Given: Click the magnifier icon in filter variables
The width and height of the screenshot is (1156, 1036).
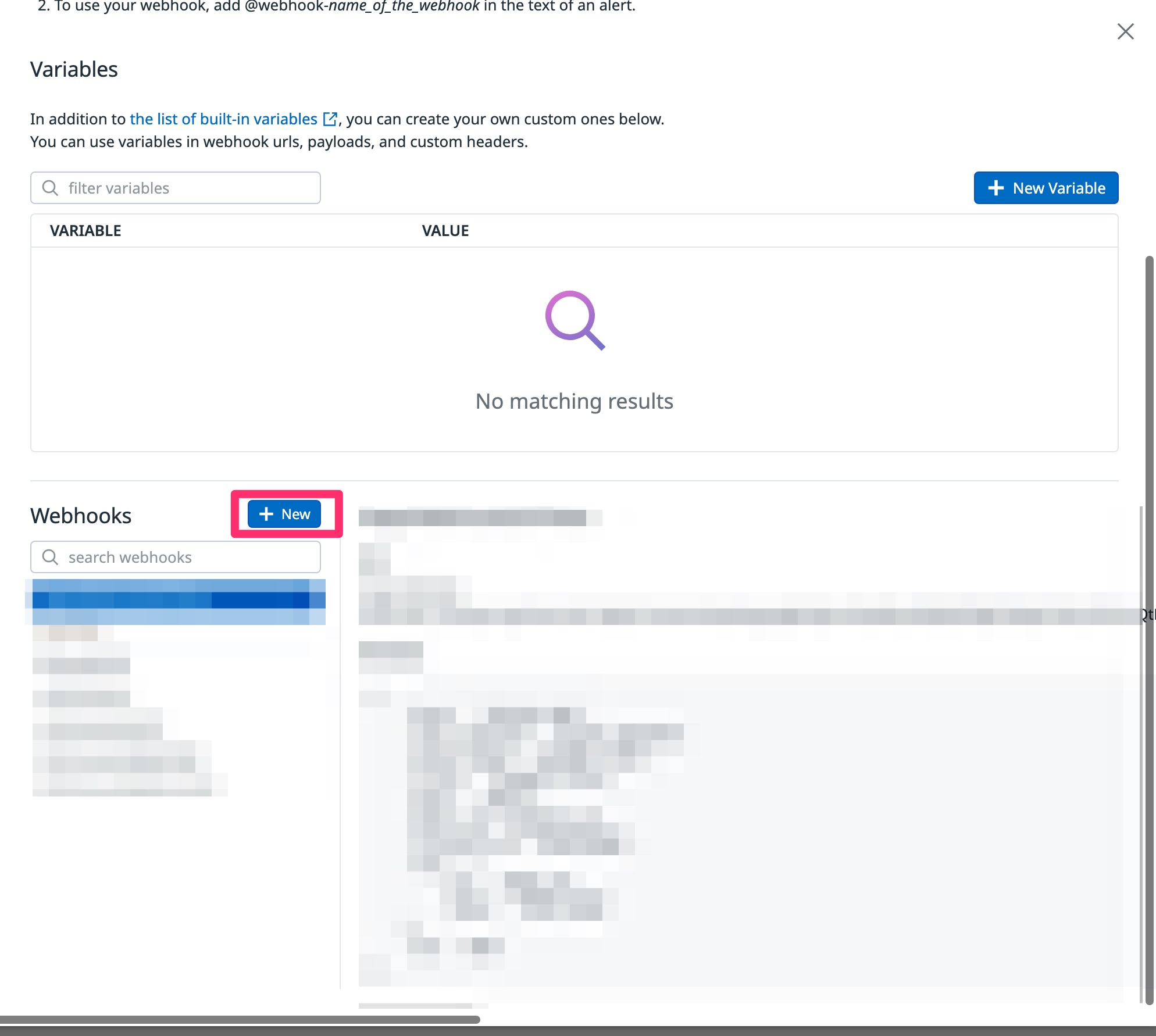Looking at the screenshot, I should [x=51, y=188].
